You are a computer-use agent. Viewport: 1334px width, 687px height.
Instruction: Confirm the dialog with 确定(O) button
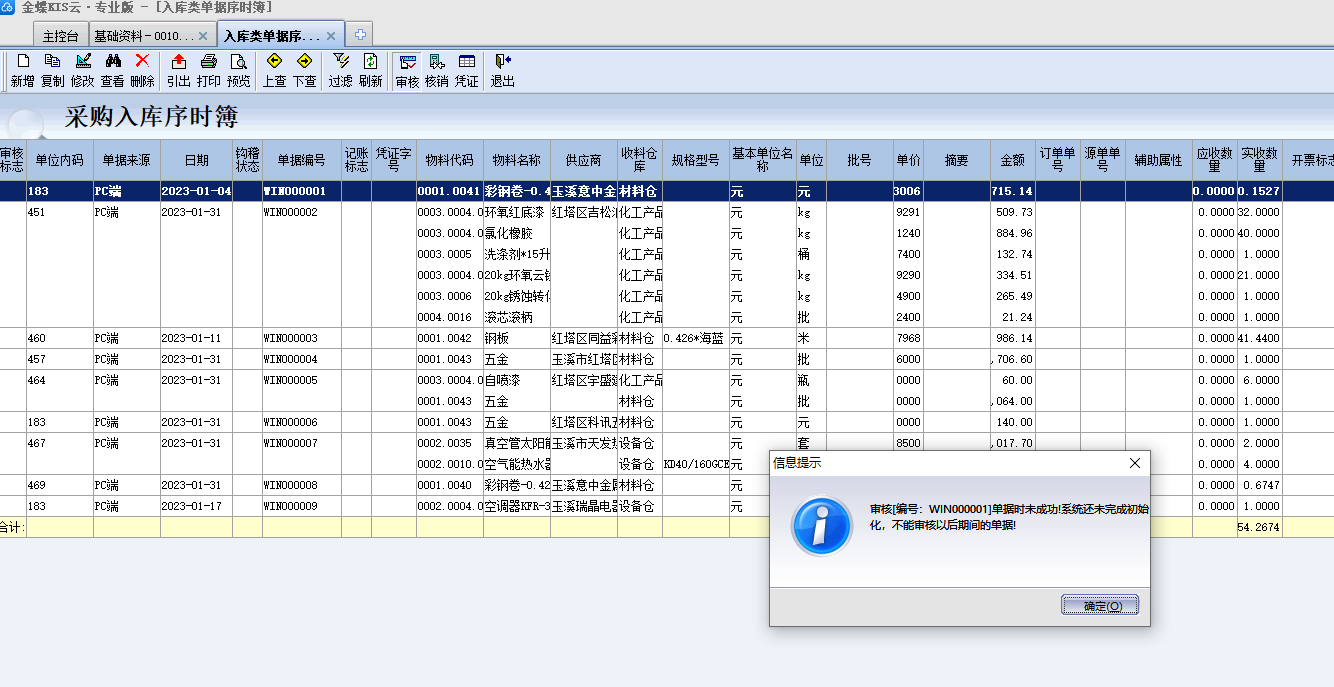[x=1100, y=606]
